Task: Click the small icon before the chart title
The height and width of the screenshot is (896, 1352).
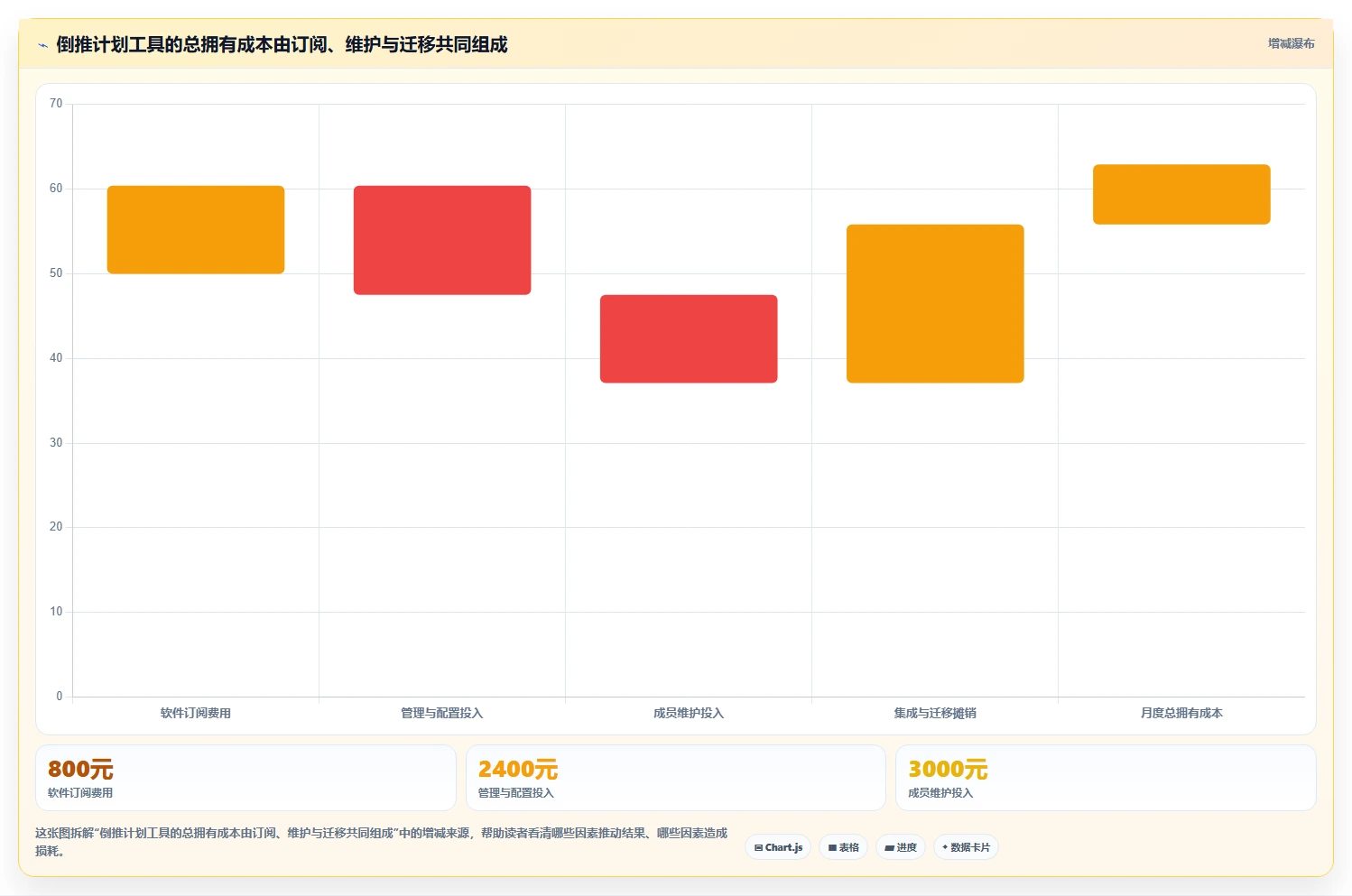Action: (x=42, y=45)
